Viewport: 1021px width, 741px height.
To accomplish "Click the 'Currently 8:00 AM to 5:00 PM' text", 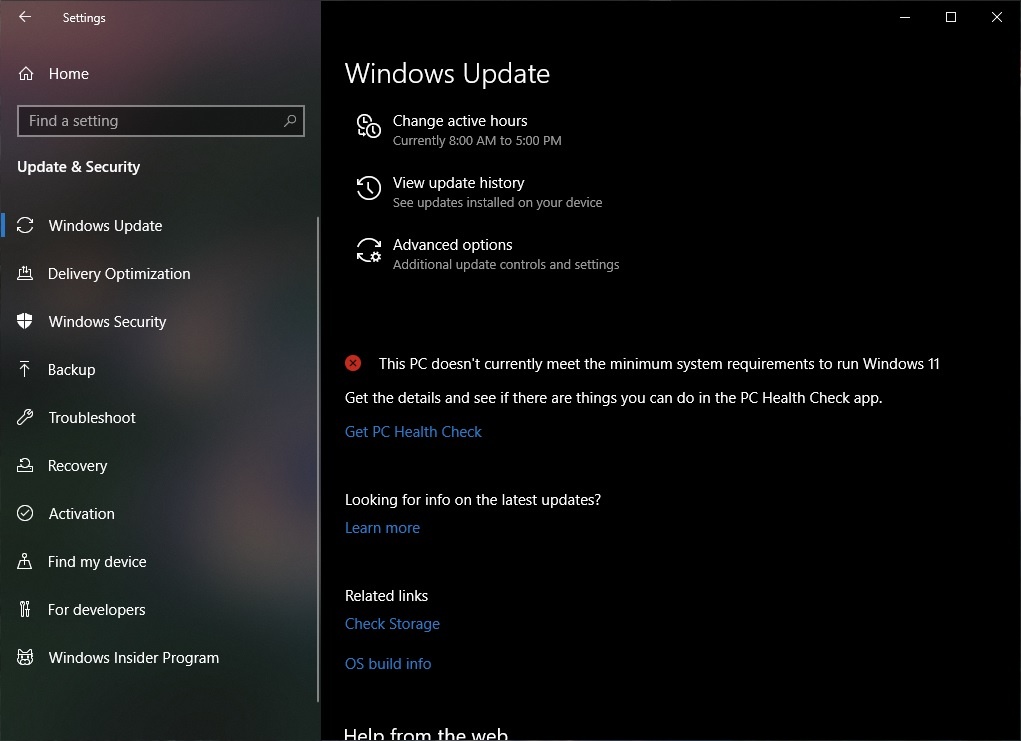I will pyautogui.click(x=477, y=141).
